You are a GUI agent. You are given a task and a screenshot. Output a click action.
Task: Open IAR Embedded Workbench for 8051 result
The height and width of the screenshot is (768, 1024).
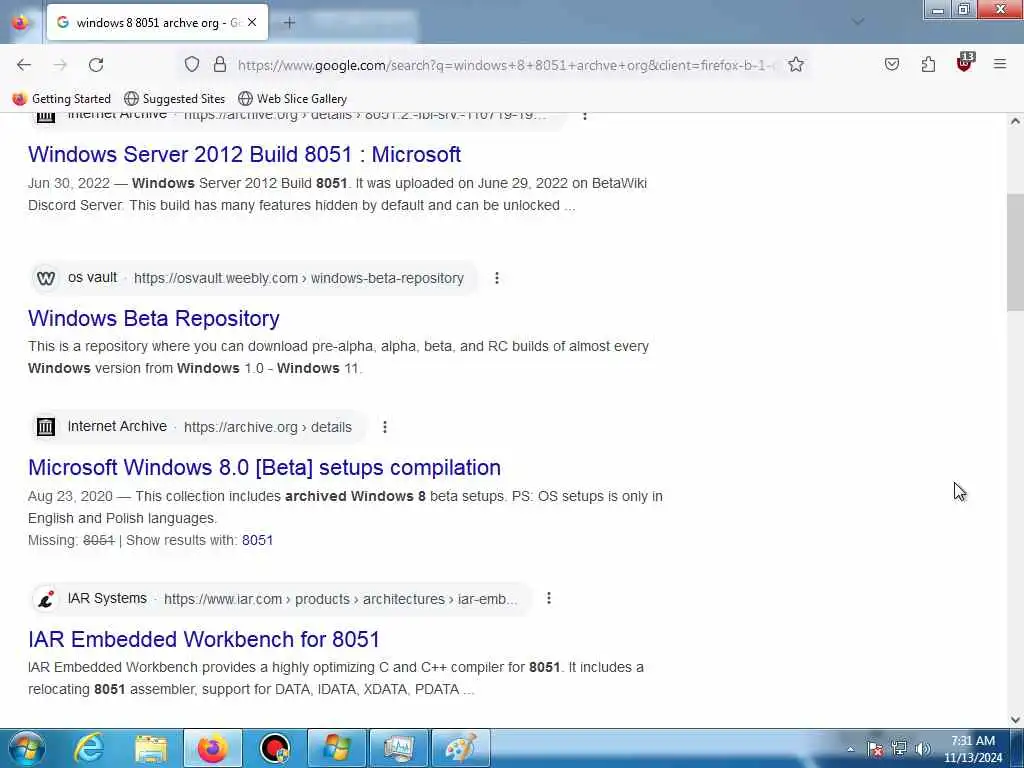[204, 639]
